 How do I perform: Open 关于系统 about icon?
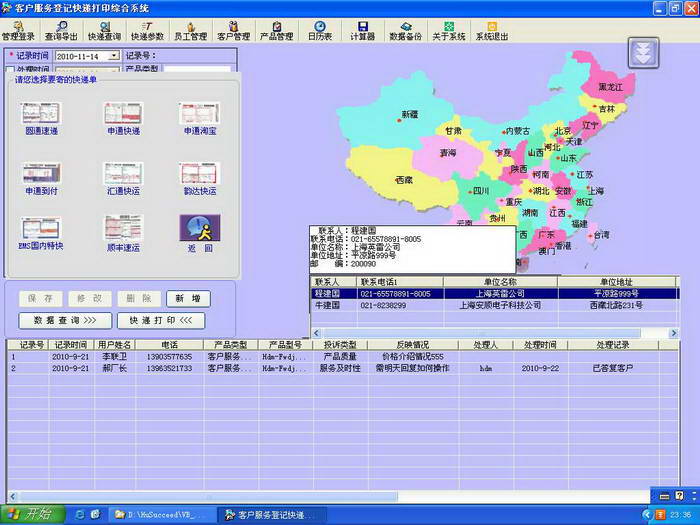pyautogui.click(x=449, y=31)
